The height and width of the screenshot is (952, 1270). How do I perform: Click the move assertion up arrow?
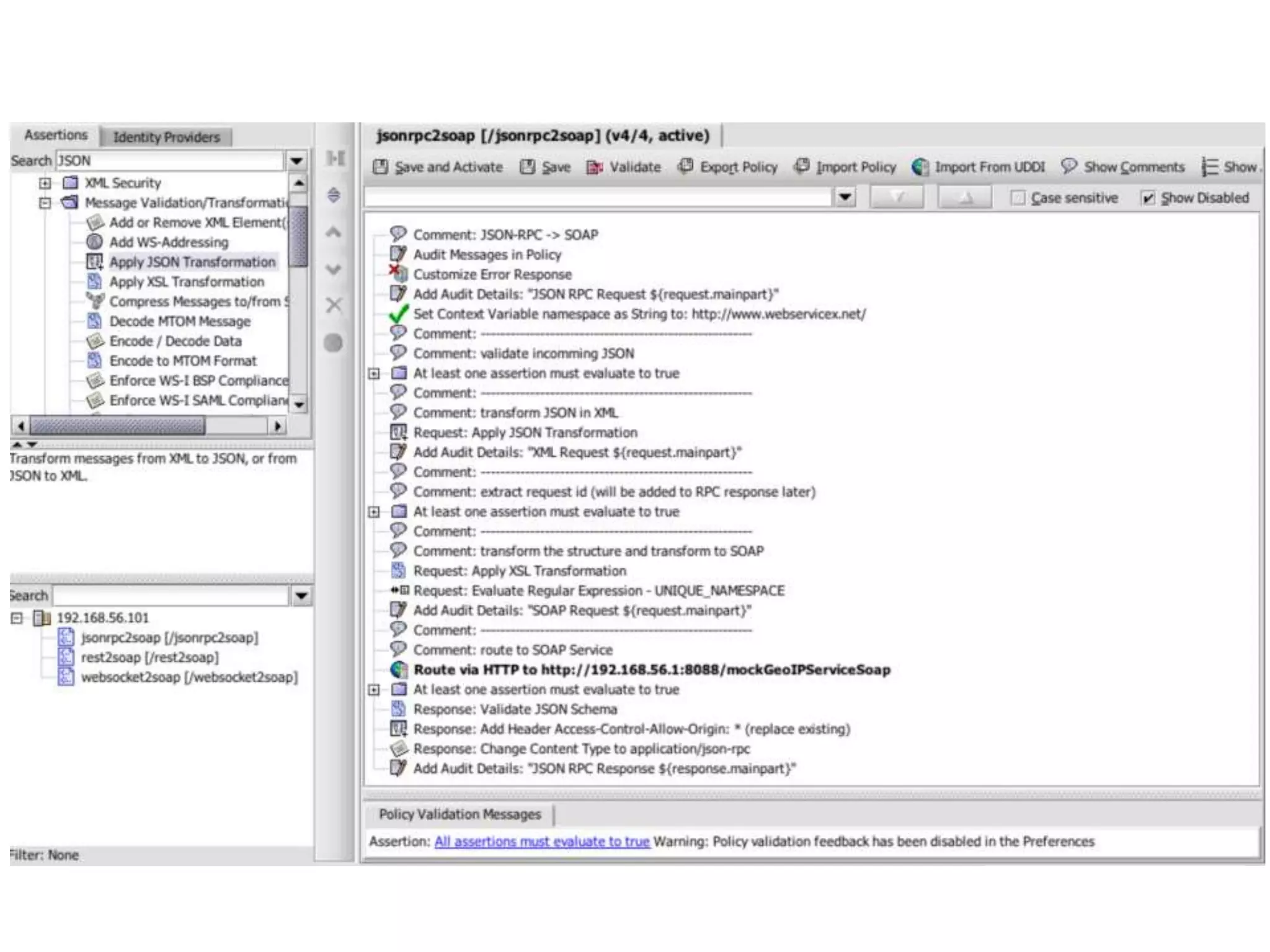pyautogui.click(x=334, y=232)
